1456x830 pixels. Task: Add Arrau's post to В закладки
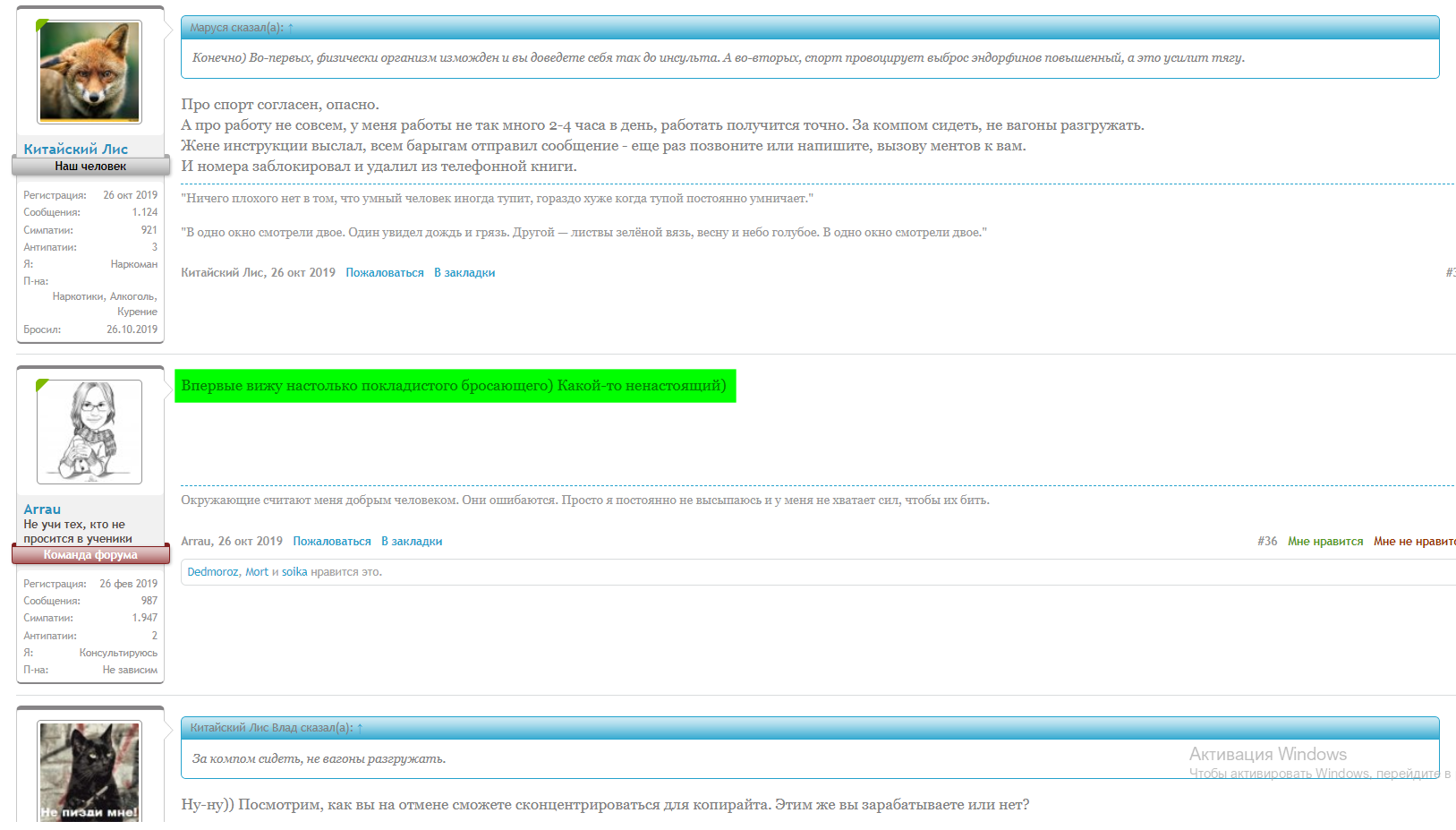(x=412, y=542)
